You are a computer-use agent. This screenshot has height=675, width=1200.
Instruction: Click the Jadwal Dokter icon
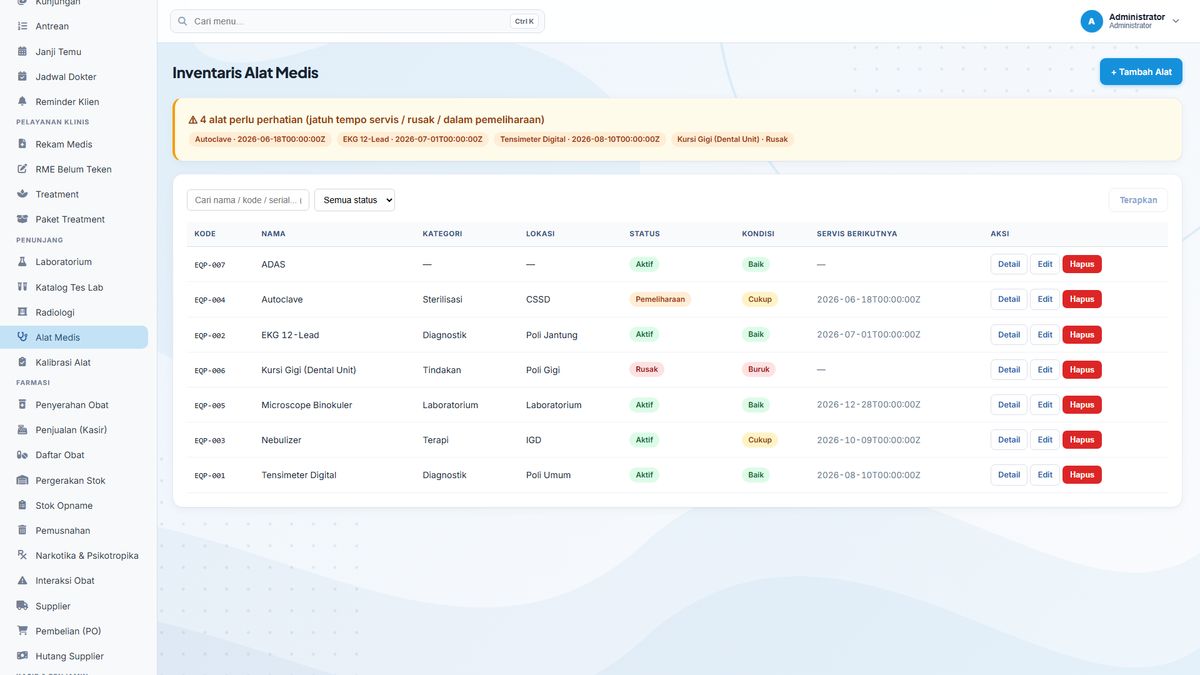(x=23, y=76)
